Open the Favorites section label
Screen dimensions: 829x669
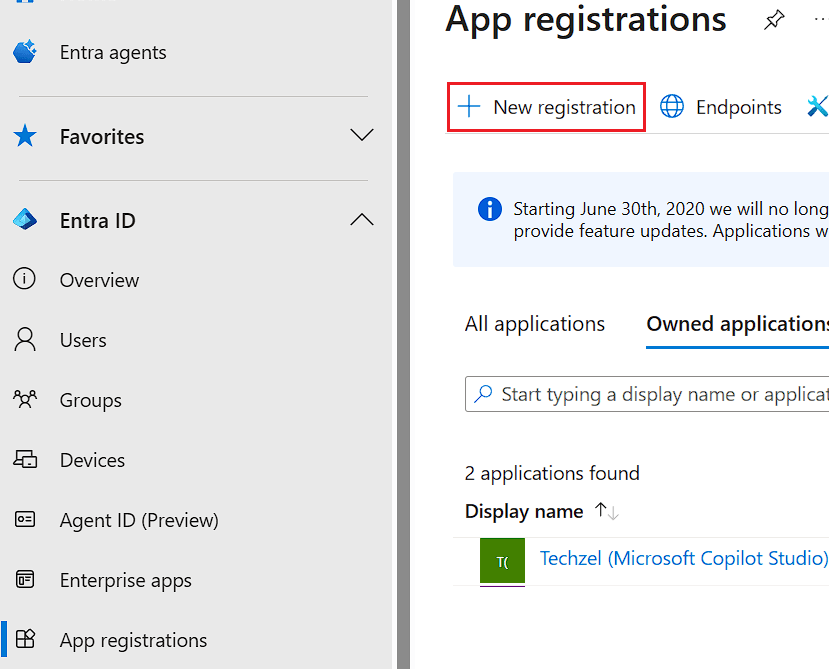(x=102, y=136)
